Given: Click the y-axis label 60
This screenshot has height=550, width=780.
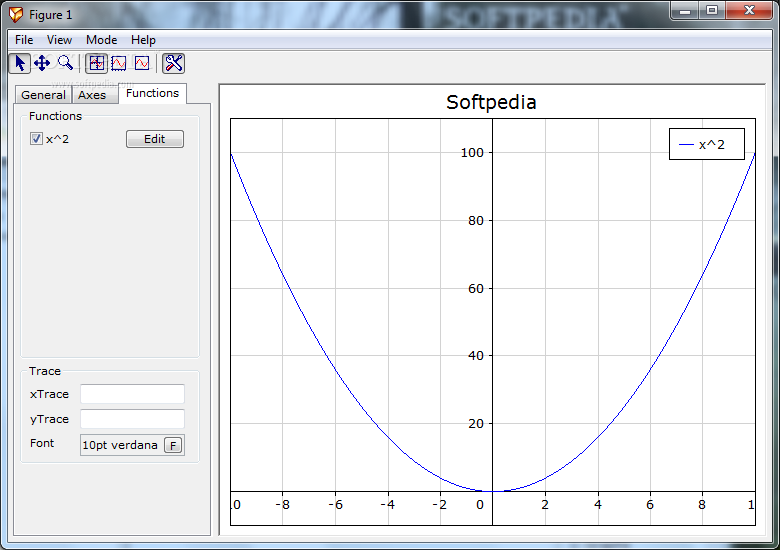Looking at the screenshot, I should 476,288.
